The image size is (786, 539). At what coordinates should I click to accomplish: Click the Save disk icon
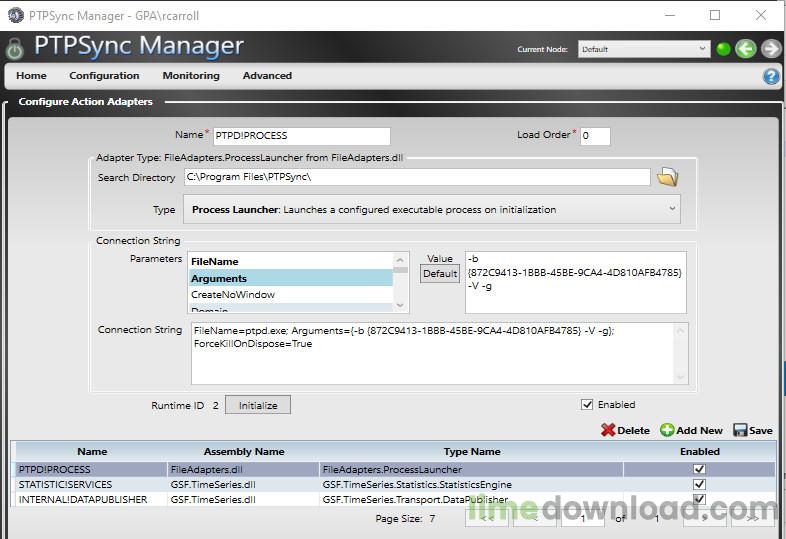740,430
